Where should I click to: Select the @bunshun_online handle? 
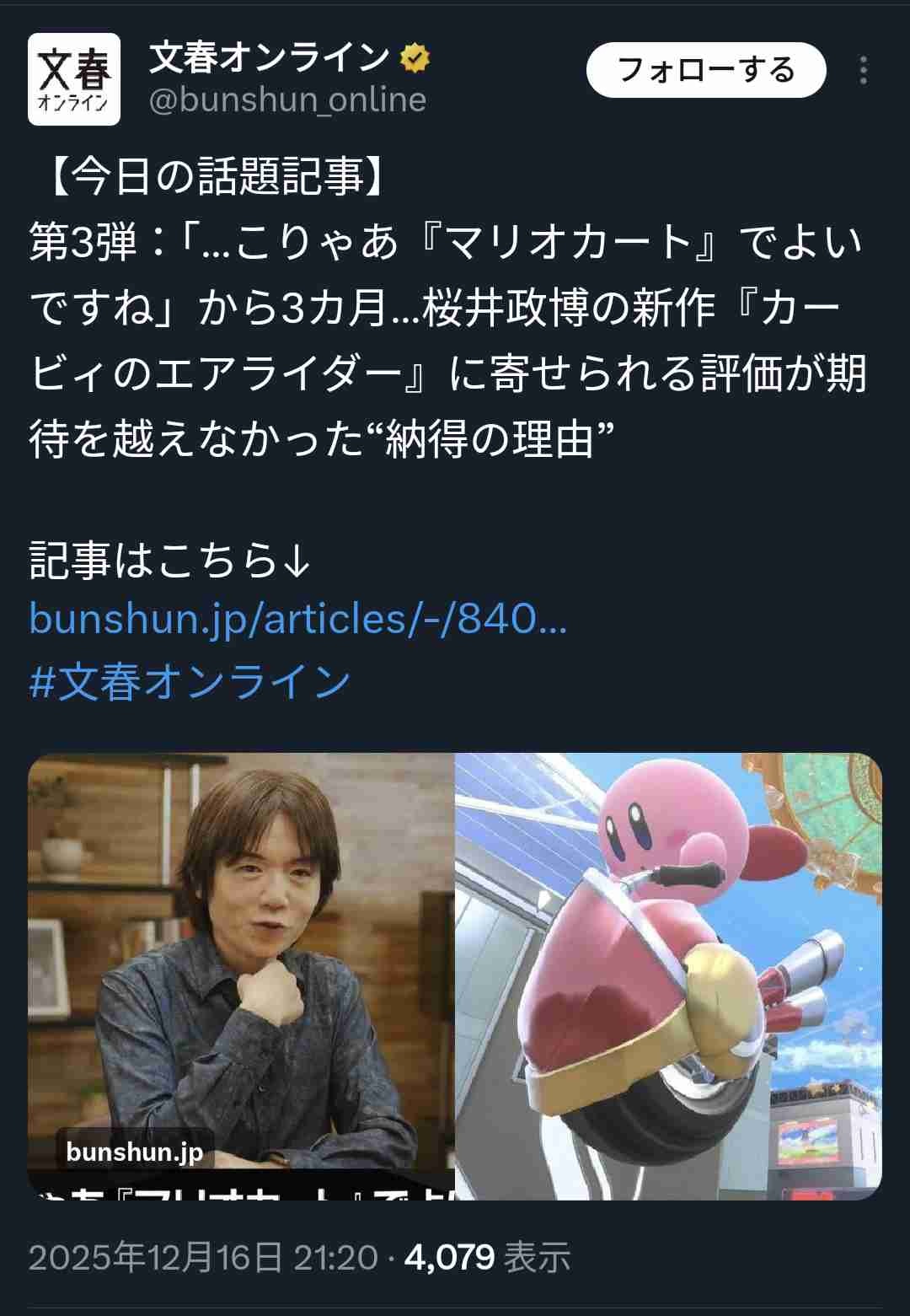tap(287, 100)
